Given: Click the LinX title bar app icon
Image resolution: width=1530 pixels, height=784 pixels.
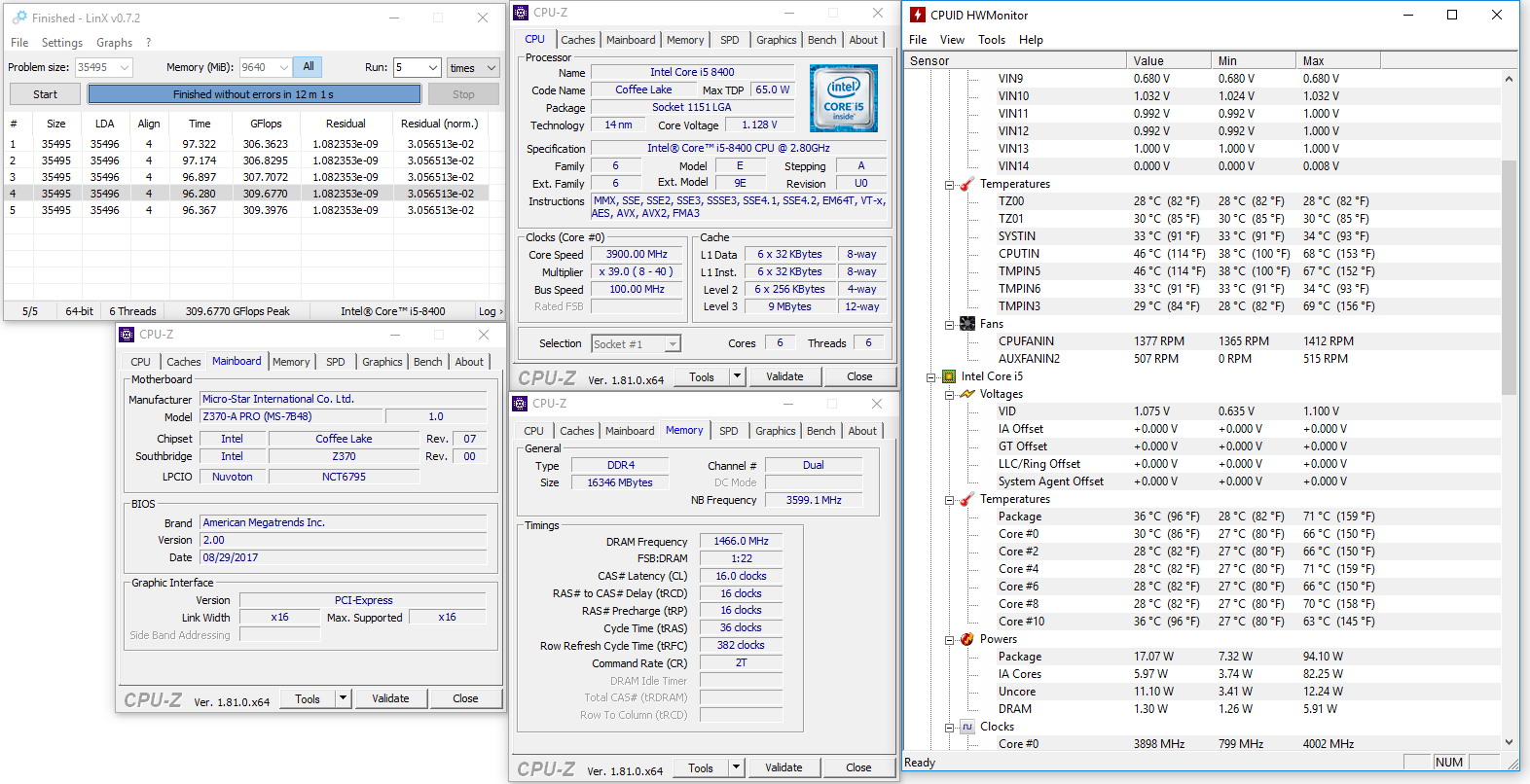Looking at the screenshot, I should pos(18,18).
